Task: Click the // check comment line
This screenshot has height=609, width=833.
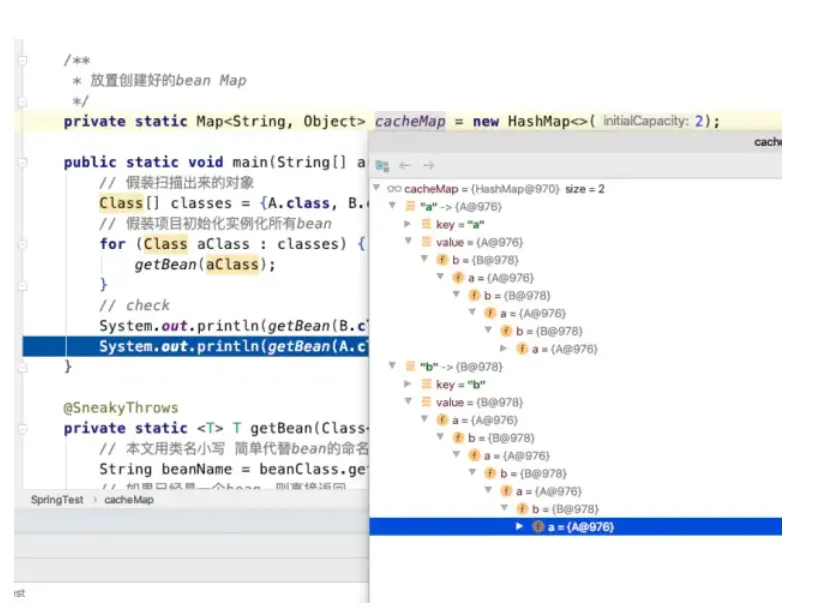Action: 134,306
